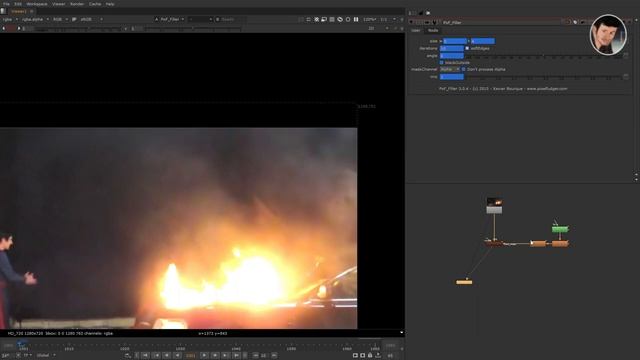The image size is (640, 360).
Task: Toggle the softEdges checkbox
Action: (467, 48)
